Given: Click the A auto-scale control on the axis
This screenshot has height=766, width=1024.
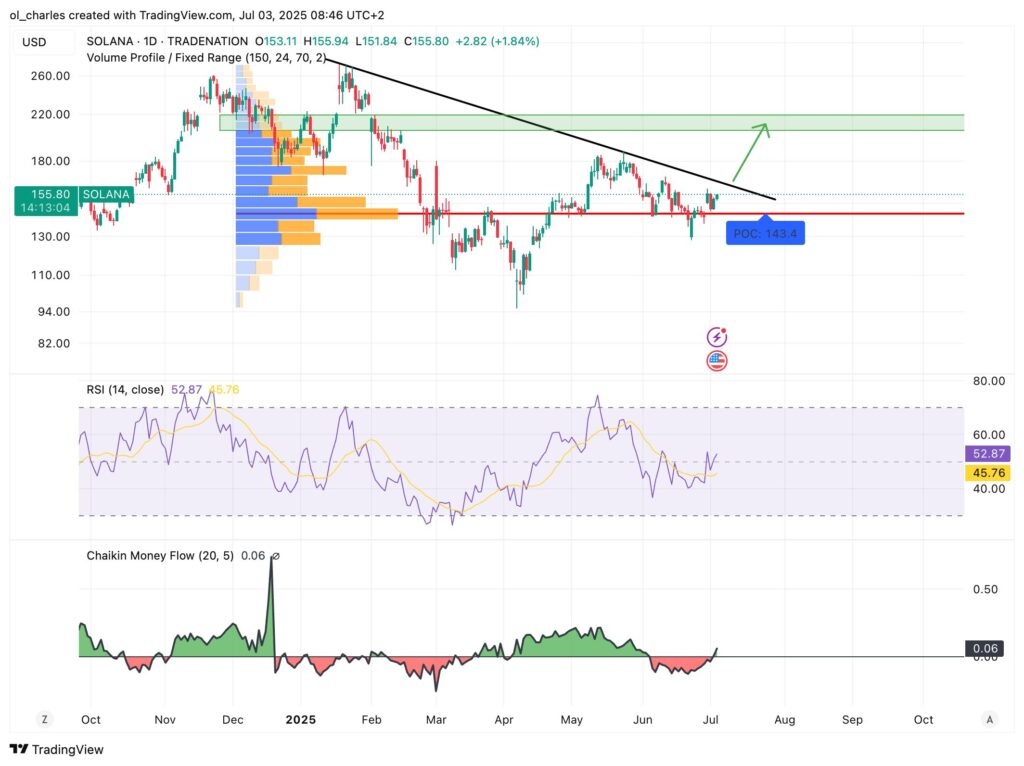Looking at the screenshot, I should [989, 719].
